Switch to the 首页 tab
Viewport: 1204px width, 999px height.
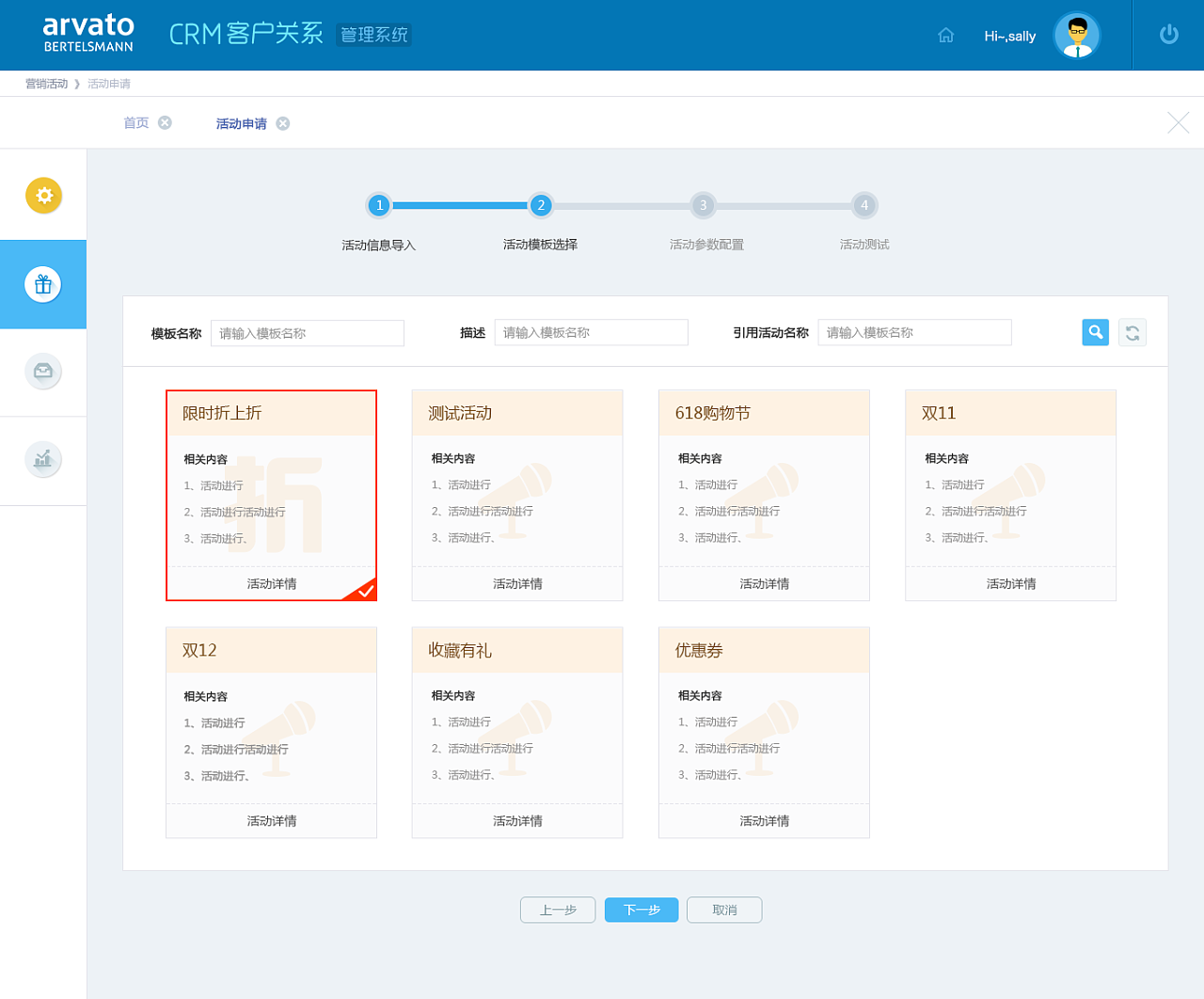point(135,122)
